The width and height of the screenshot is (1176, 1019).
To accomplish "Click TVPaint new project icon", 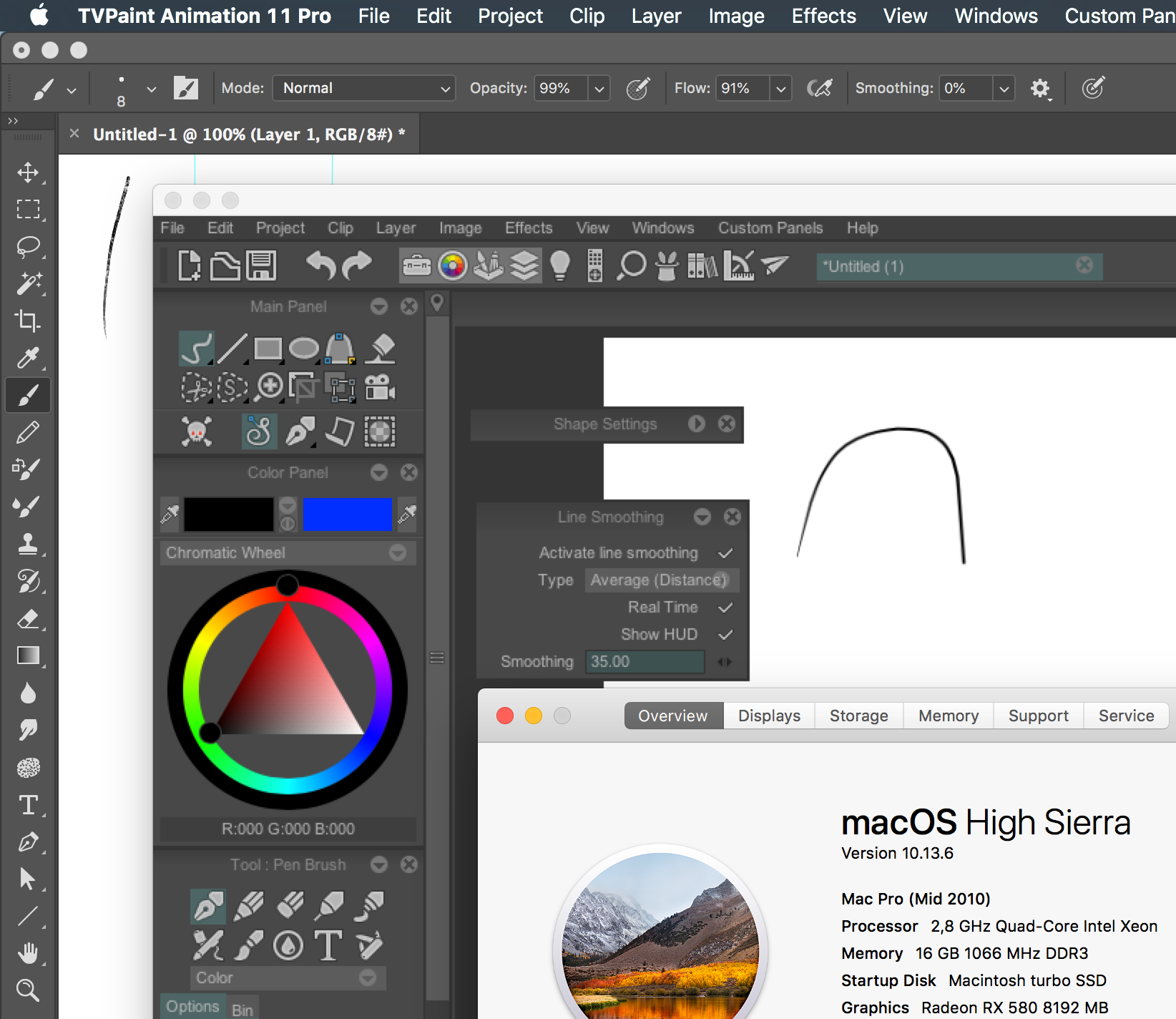I will coord(189,265).
